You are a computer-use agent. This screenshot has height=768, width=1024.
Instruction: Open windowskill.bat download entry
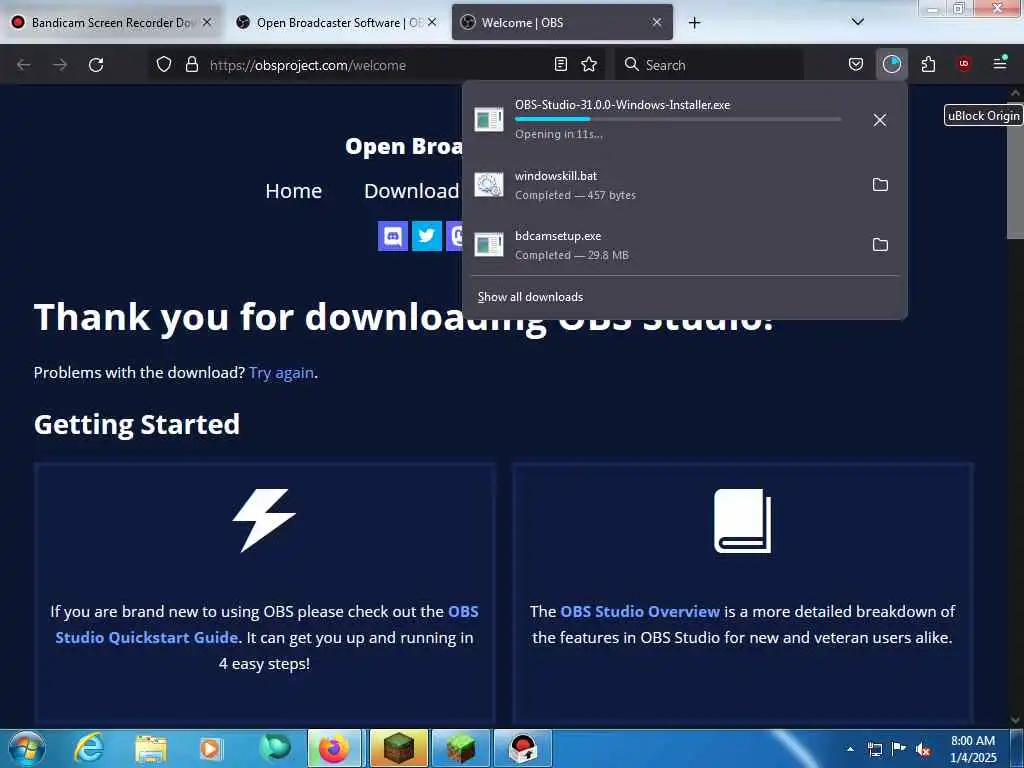(664, 185)
